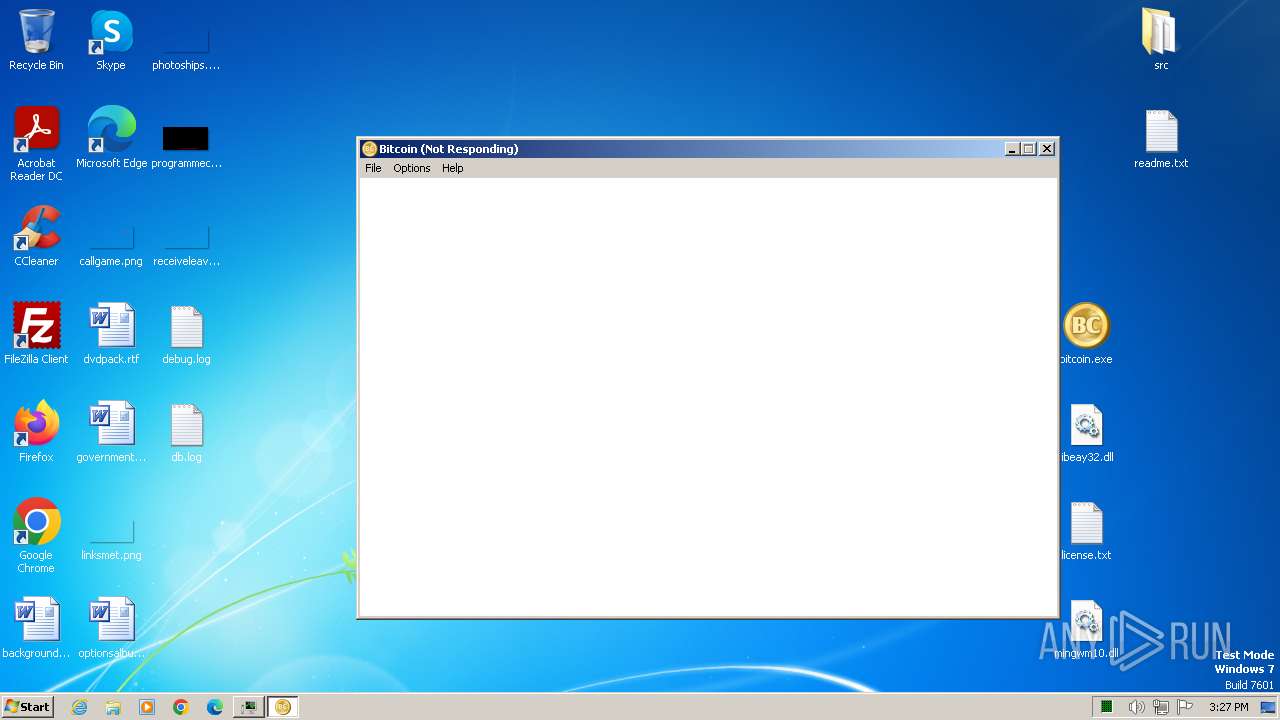
Task: Select the Google Chrome desktop shortcut
Action: click(x=36, y=536)
